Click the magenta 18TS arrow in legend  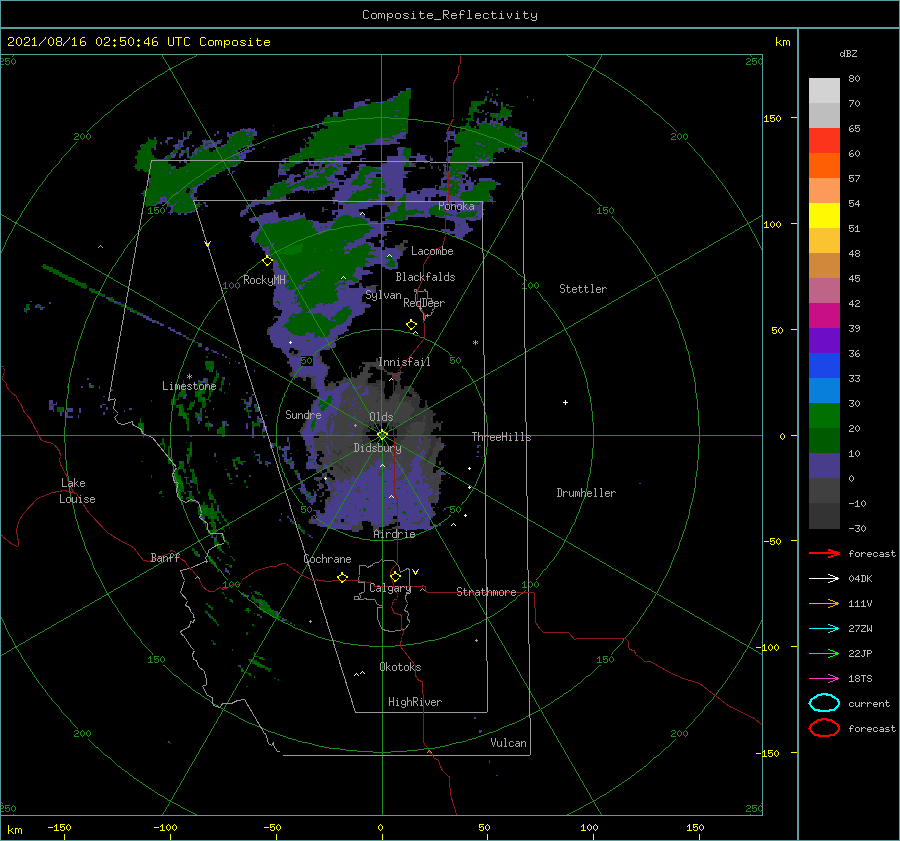tap(824, 679)
